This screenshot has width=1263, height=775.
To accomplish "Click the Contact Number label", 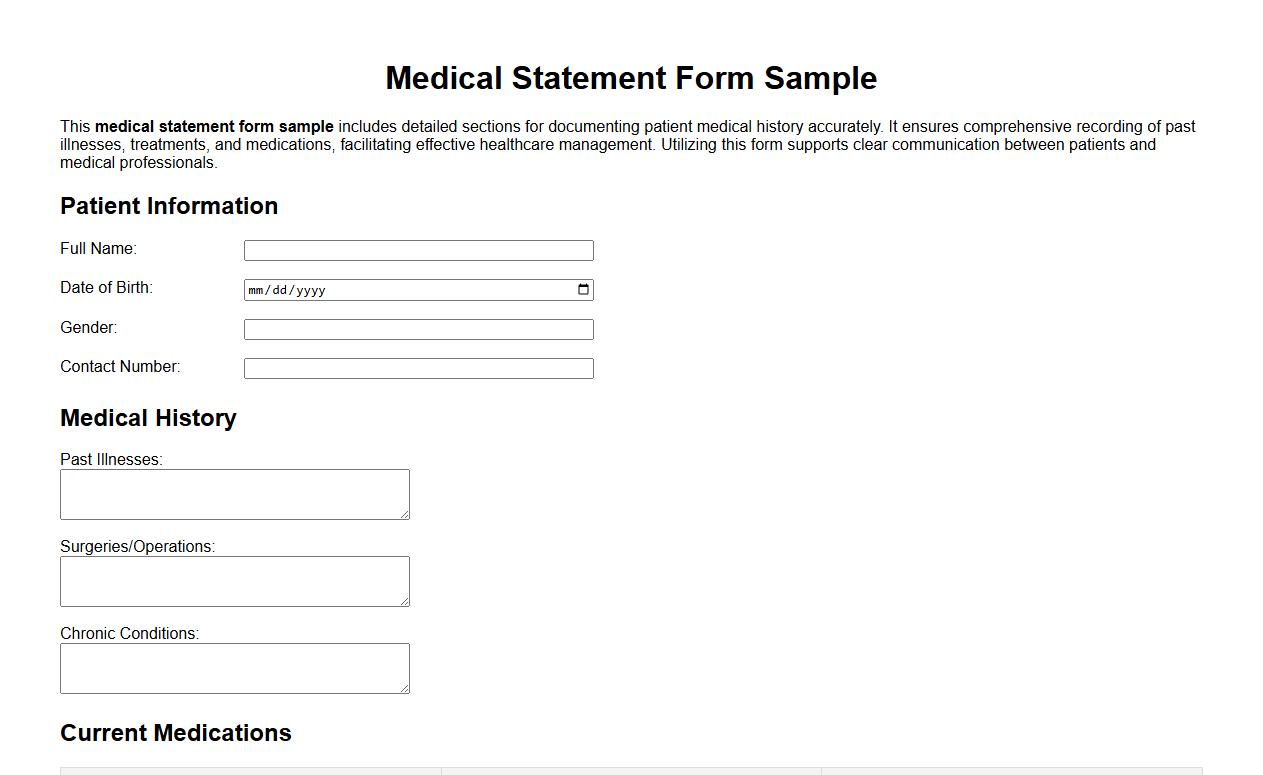I will [x=120, y=366].
